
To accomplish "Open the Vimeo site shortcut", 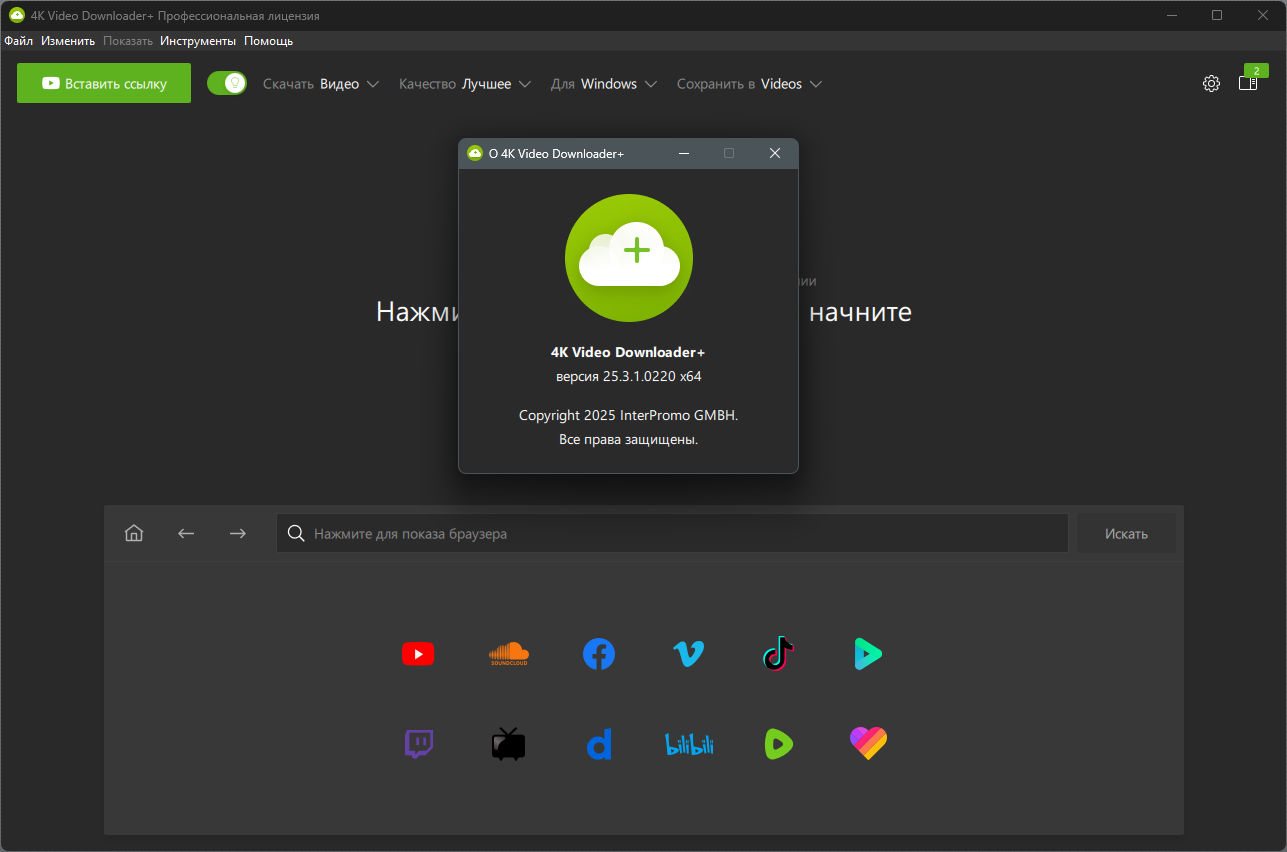I will pos(688,655).
